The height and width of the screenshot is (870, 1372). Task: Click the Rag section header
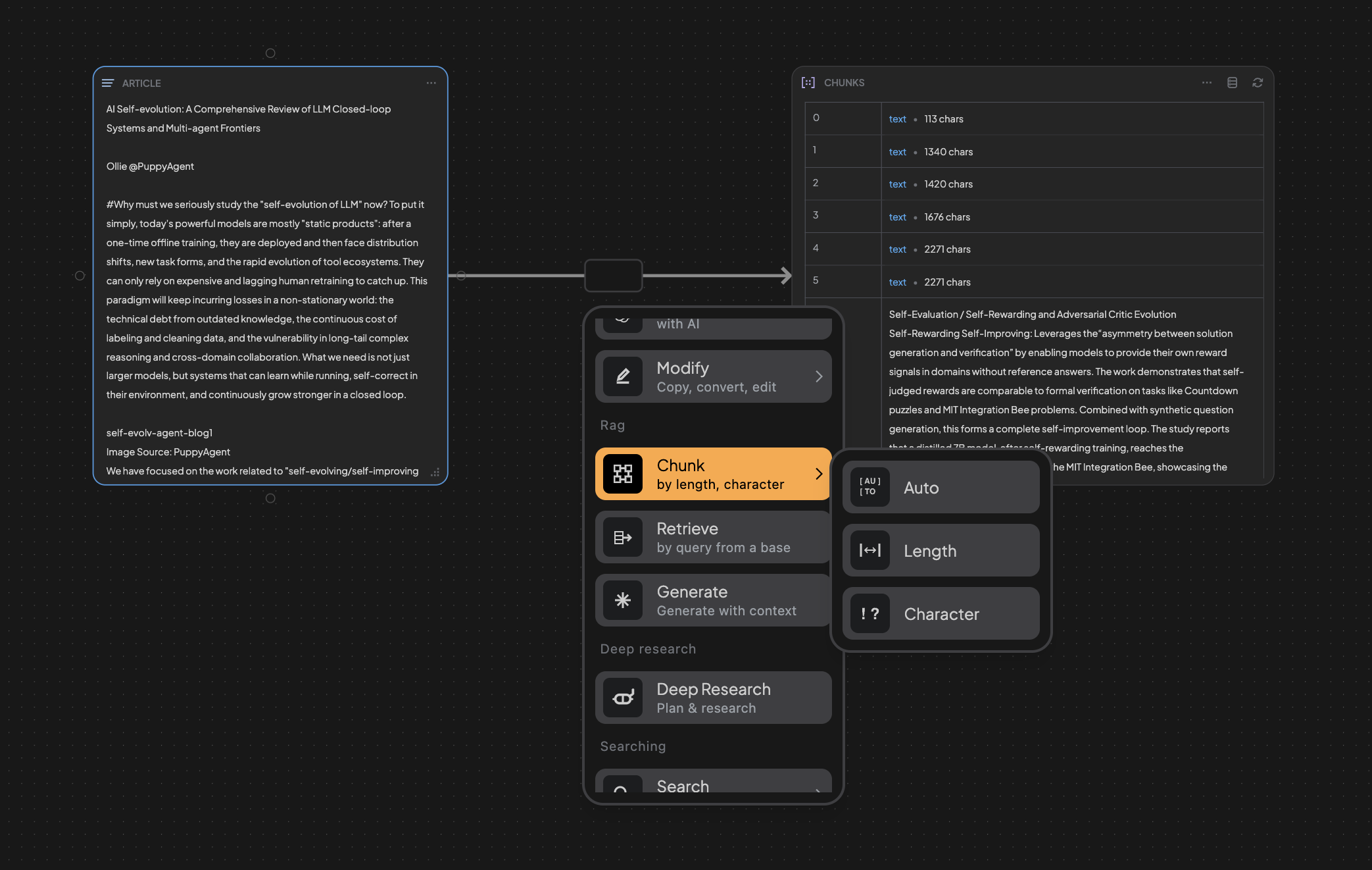[x=612, y=425]
